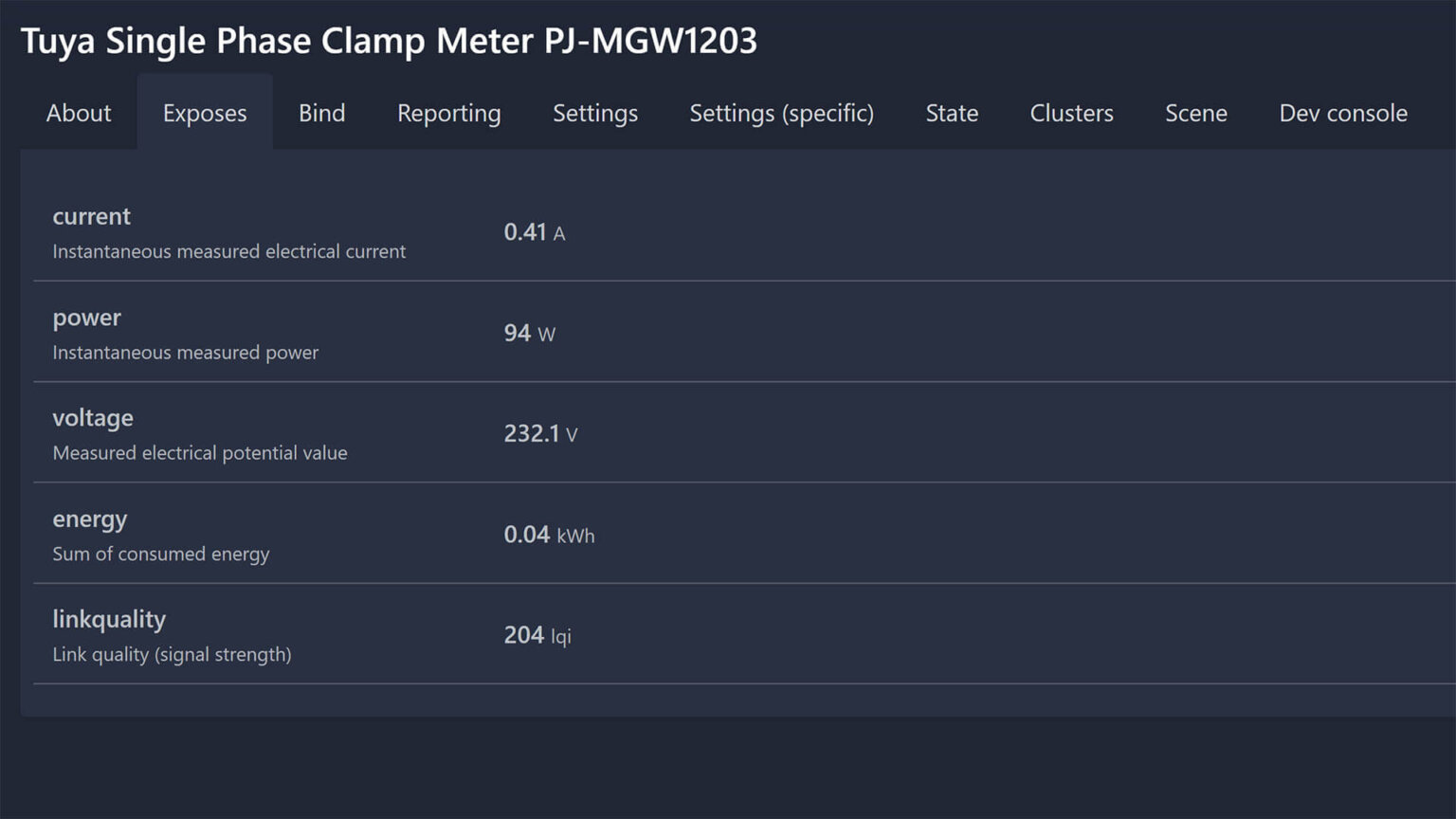Click the Sum of consumed energy text
This screenshot has width=1456, height=819.
click(160, 554)
